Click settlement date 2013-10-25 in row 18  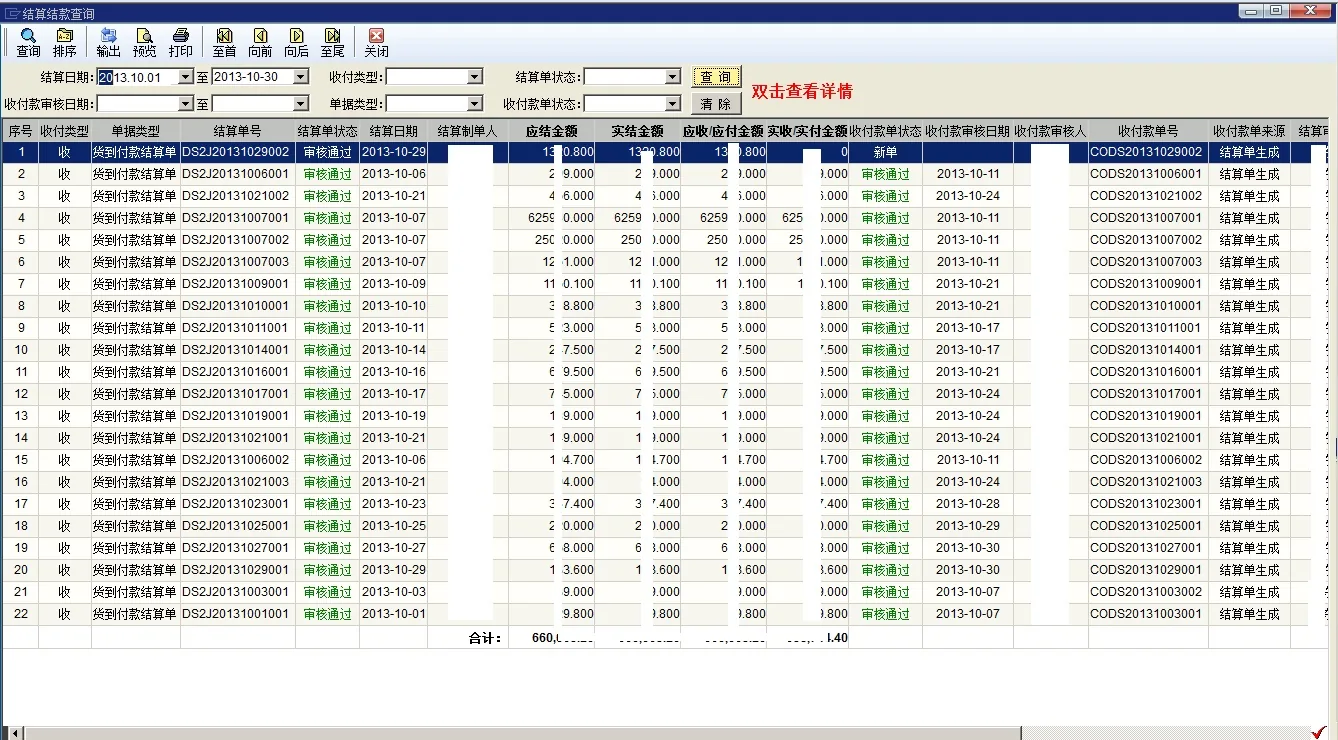click(x=394, y=526)
